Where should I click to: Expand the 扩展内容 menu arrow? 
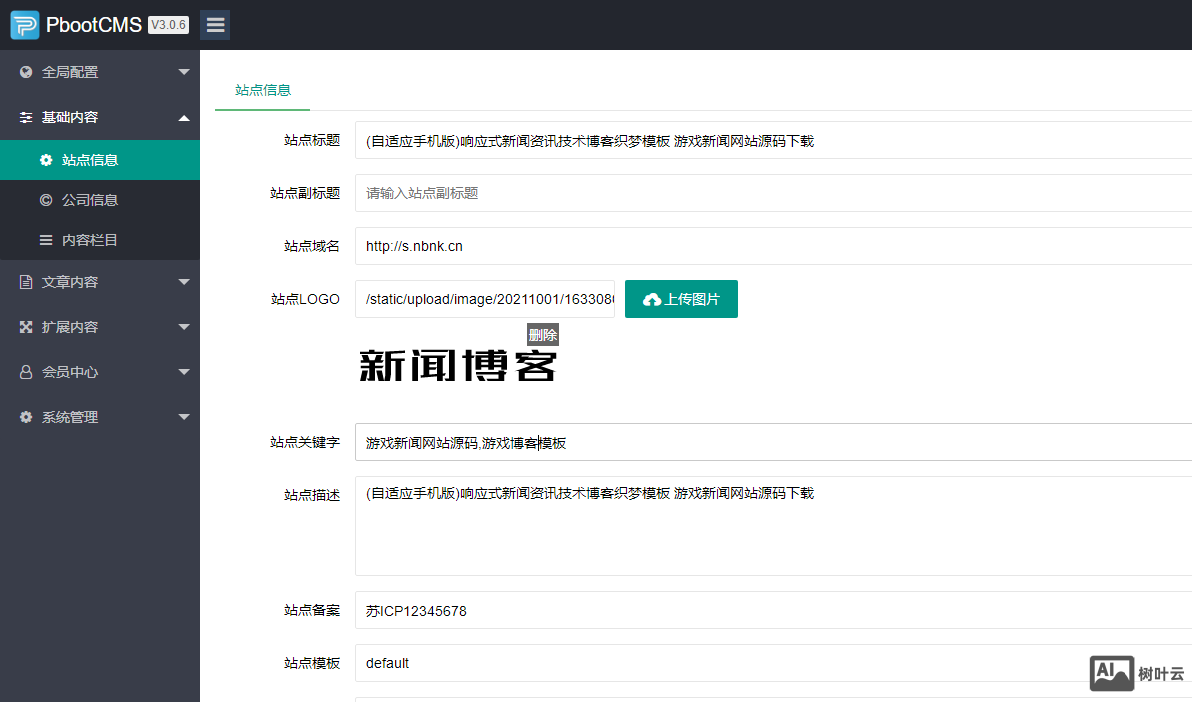184,327
